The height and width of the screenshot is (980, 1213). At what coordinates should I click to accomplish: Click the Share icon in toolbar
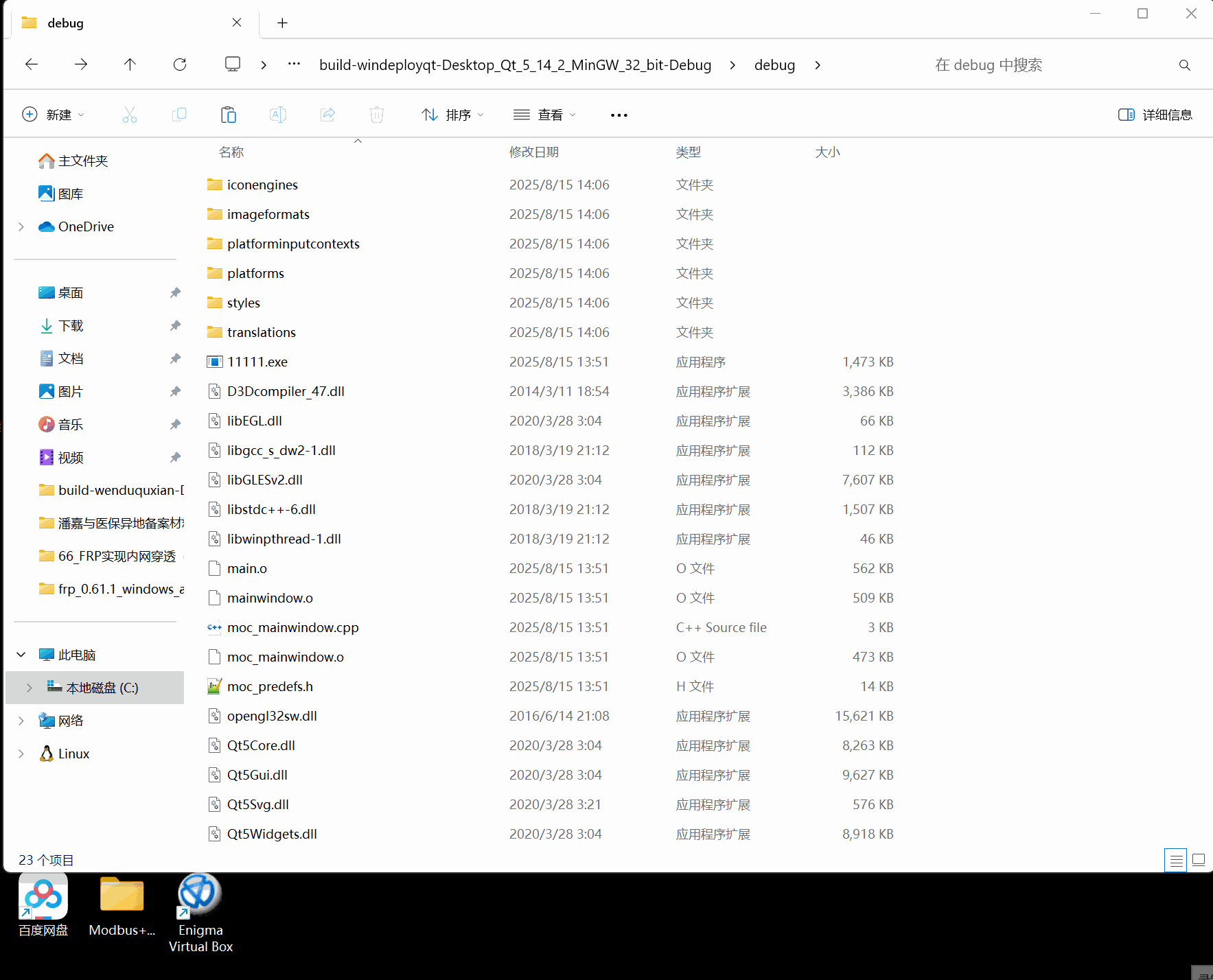[327, 115]
